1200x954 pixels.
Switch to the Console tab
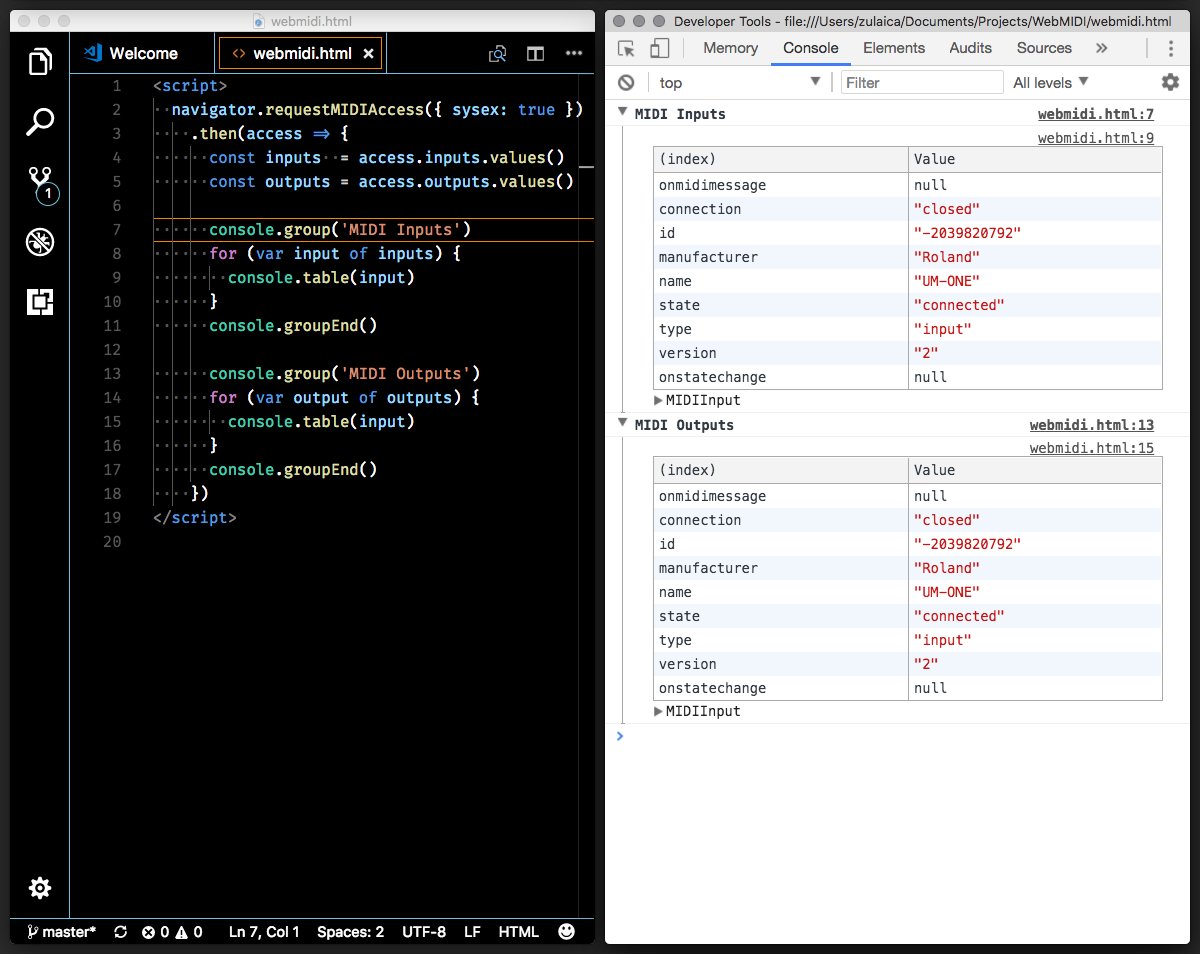click(x=811, y=48)
